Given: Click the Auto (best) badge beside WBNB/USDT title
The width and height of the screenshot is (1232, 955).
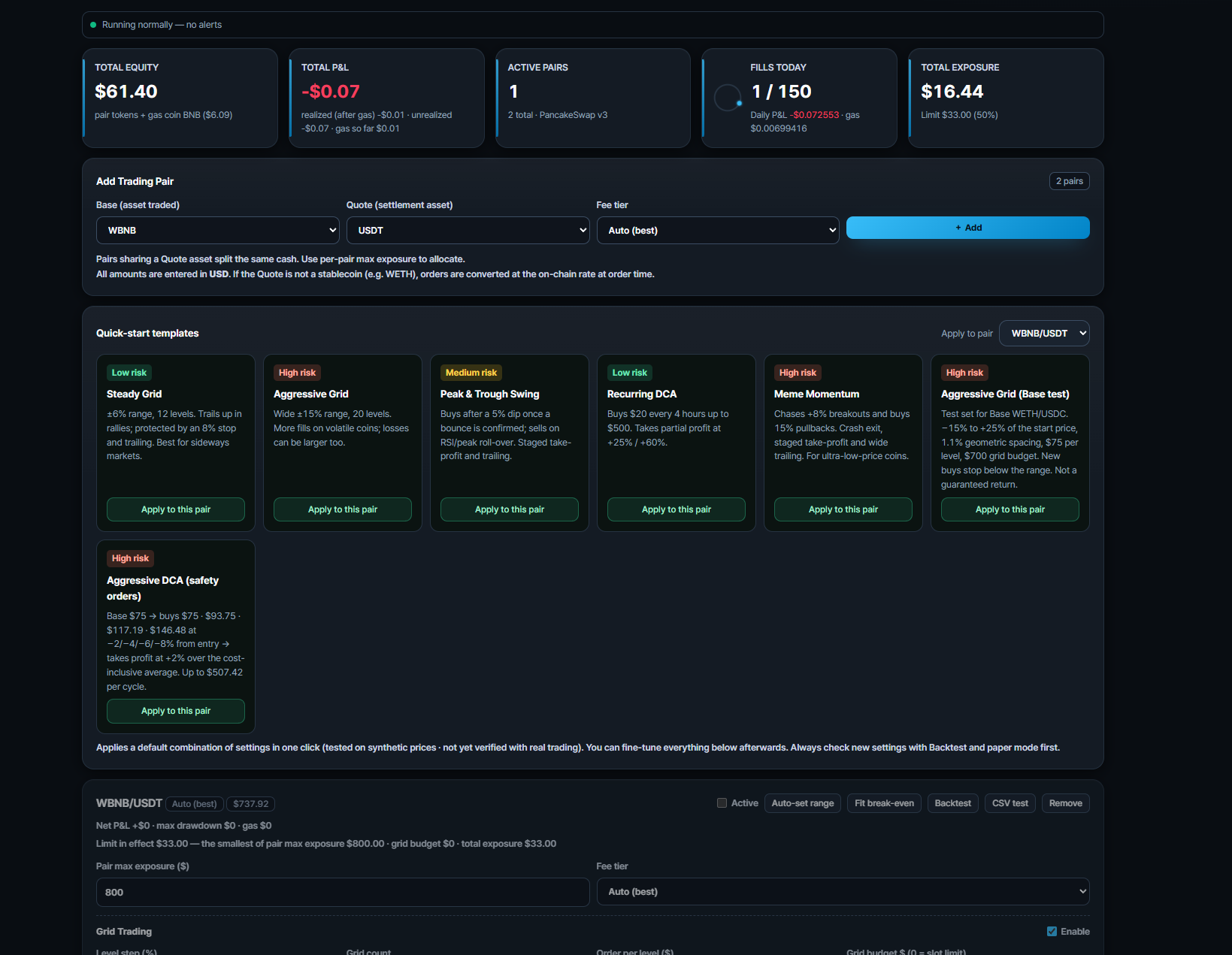Looking at the screenshot, I should point(194,804).
